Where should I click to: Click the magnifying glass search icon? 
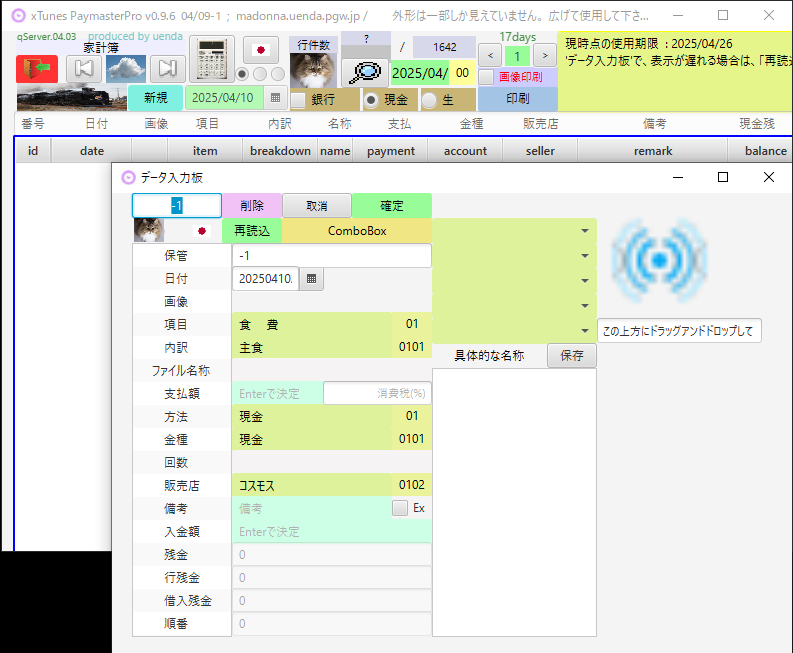pos(364,73)
